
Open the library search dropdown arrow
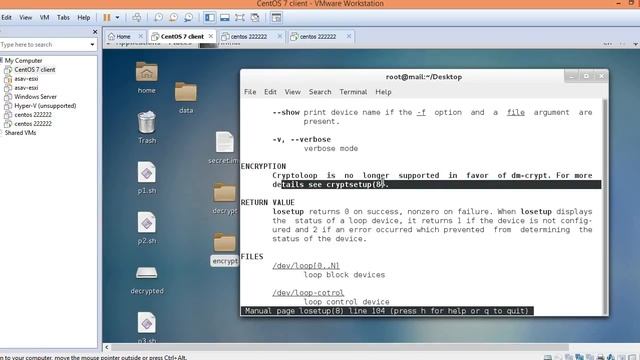92,44
